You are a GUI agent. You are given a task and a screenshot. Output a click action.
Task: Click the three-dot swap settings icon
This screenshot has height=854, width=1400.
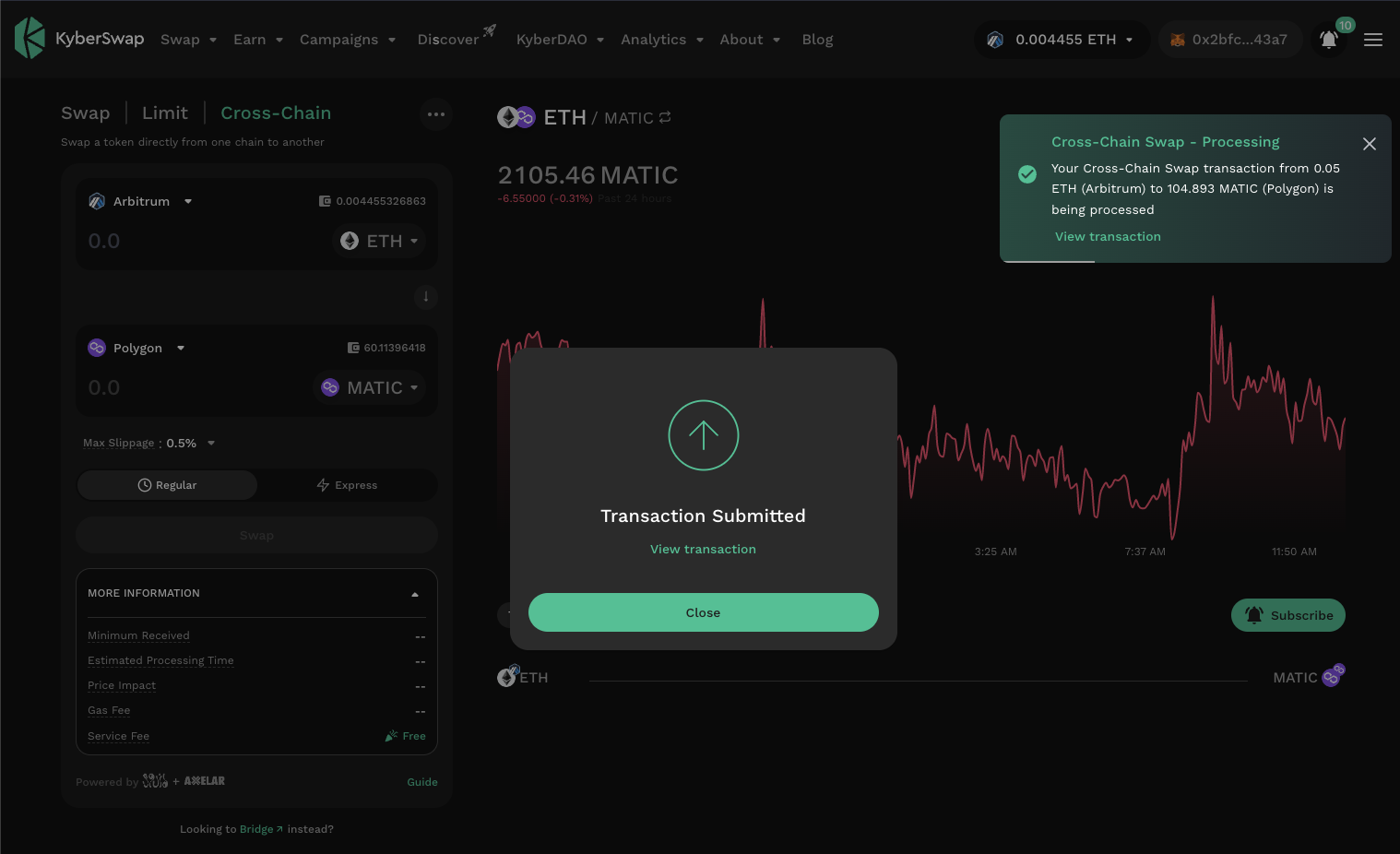click(436, 114)
